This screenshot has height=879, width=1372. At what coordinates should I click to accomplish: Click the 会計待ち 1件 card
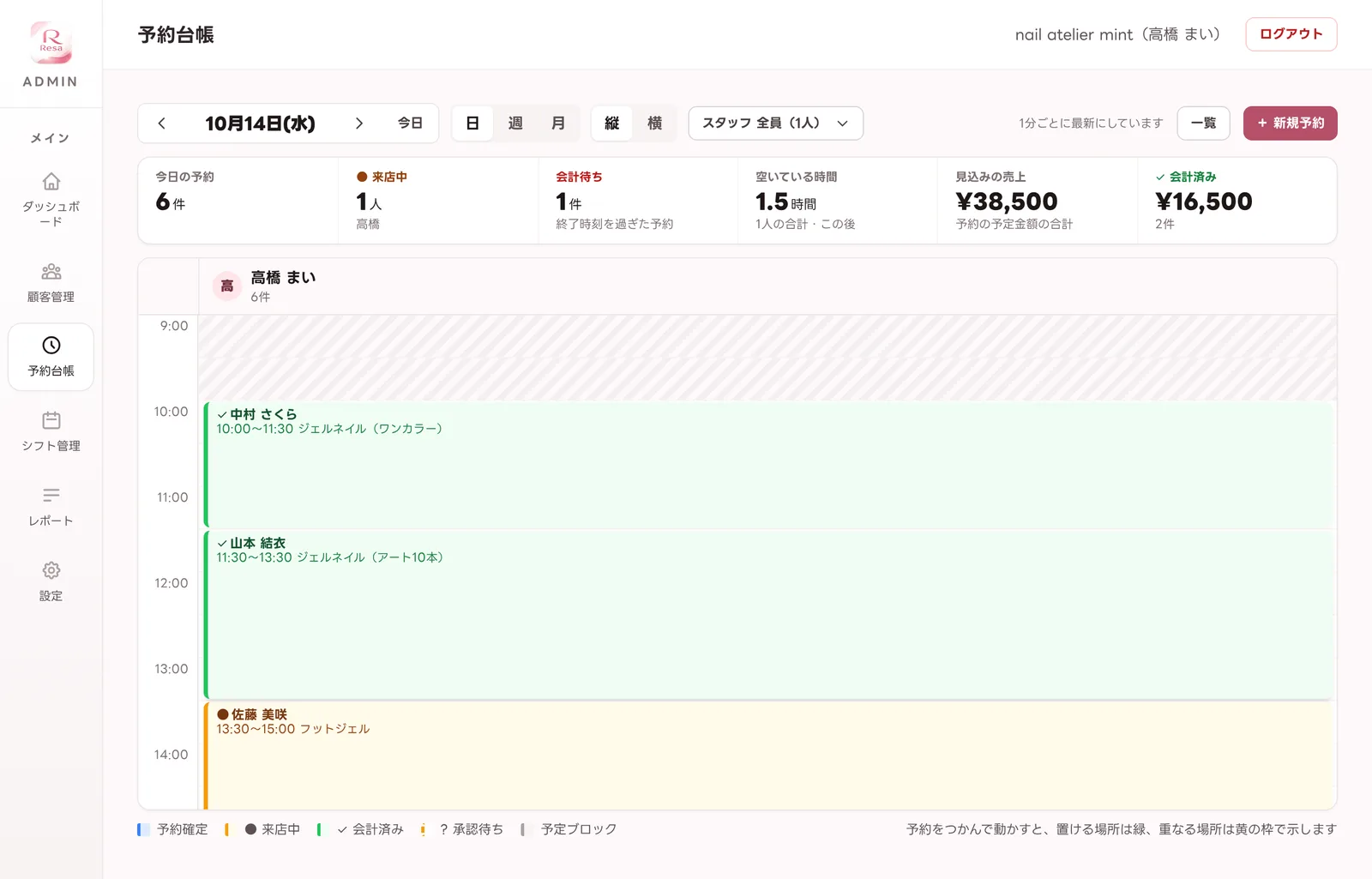(x=638, y=201)
